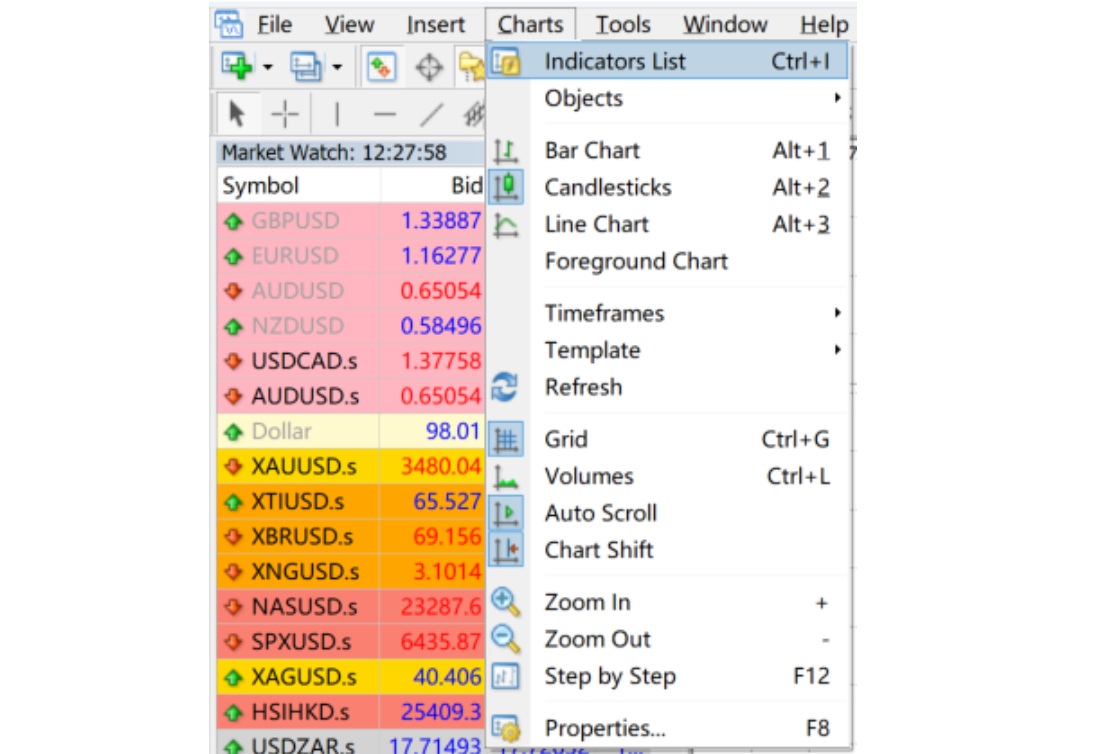Toggle Auto Scroll option

coord(667,513)
